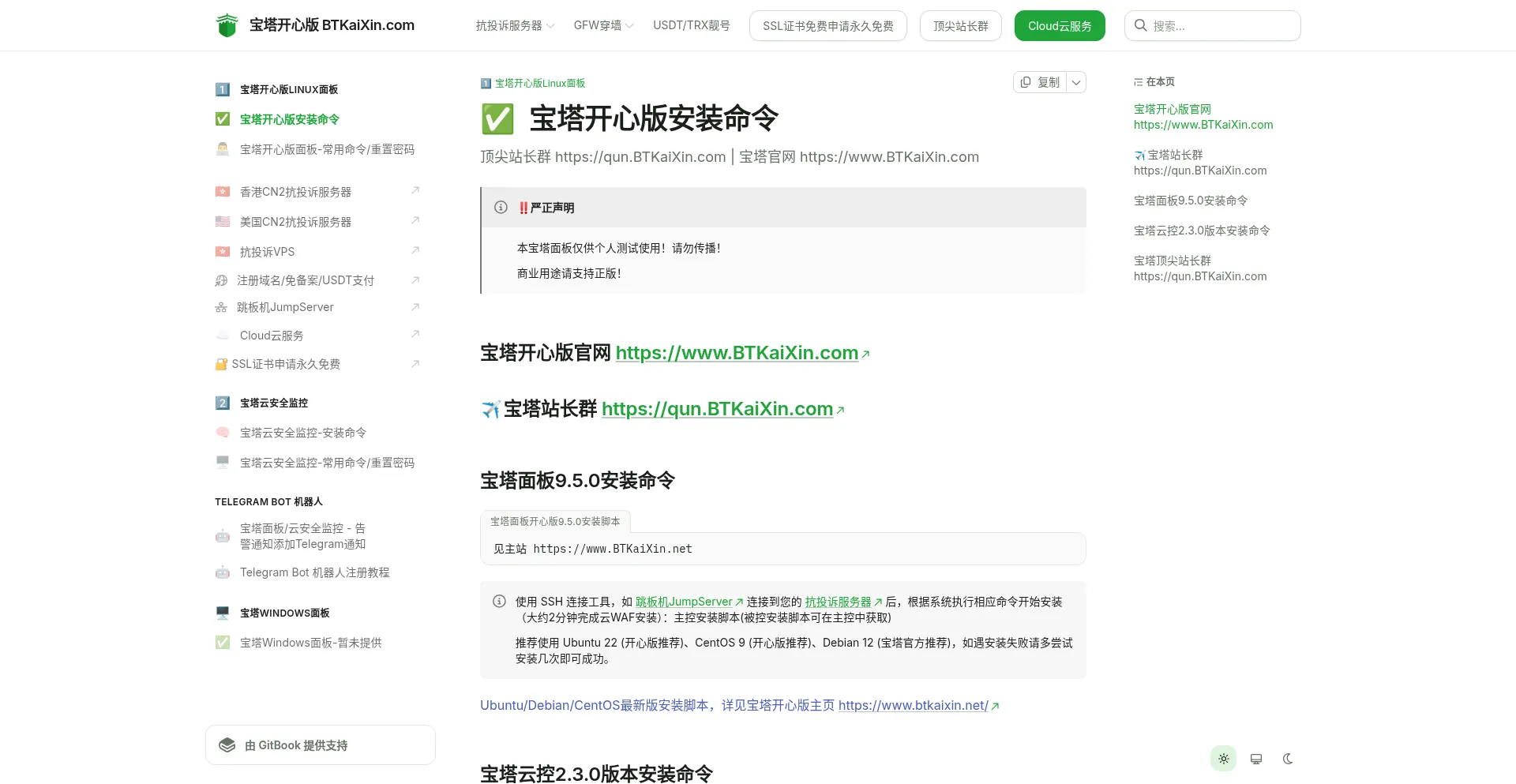Click the 宝塔云控2.3.0版本安装命令 heading
The image size is (1516, 784).
(596, 773)
